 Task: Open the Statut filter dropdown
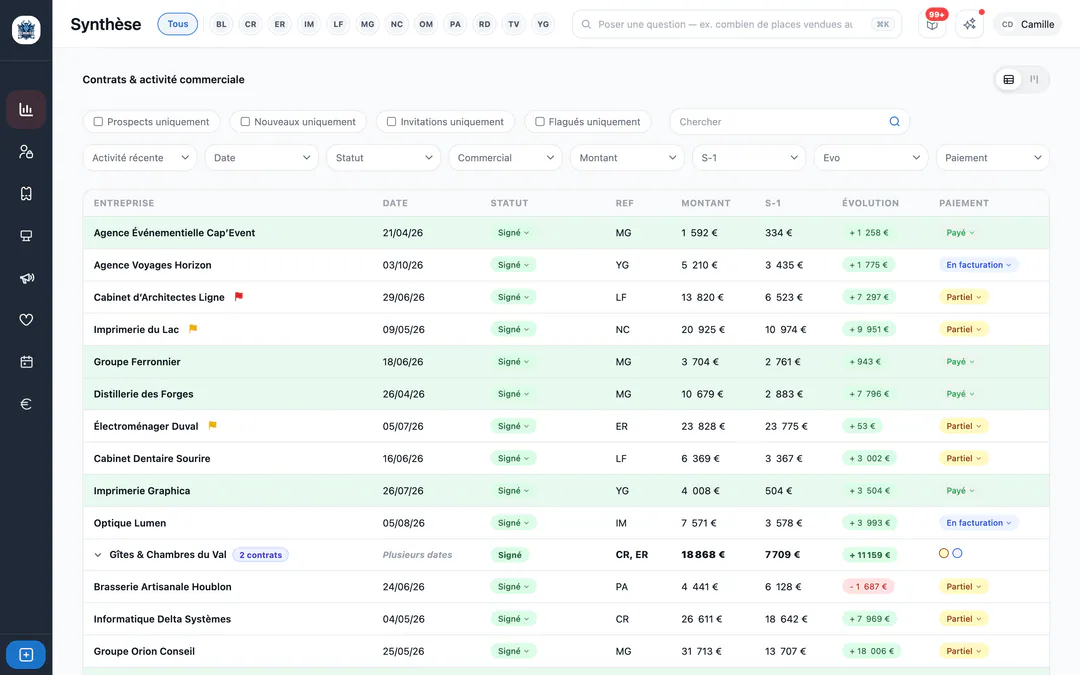384,158
